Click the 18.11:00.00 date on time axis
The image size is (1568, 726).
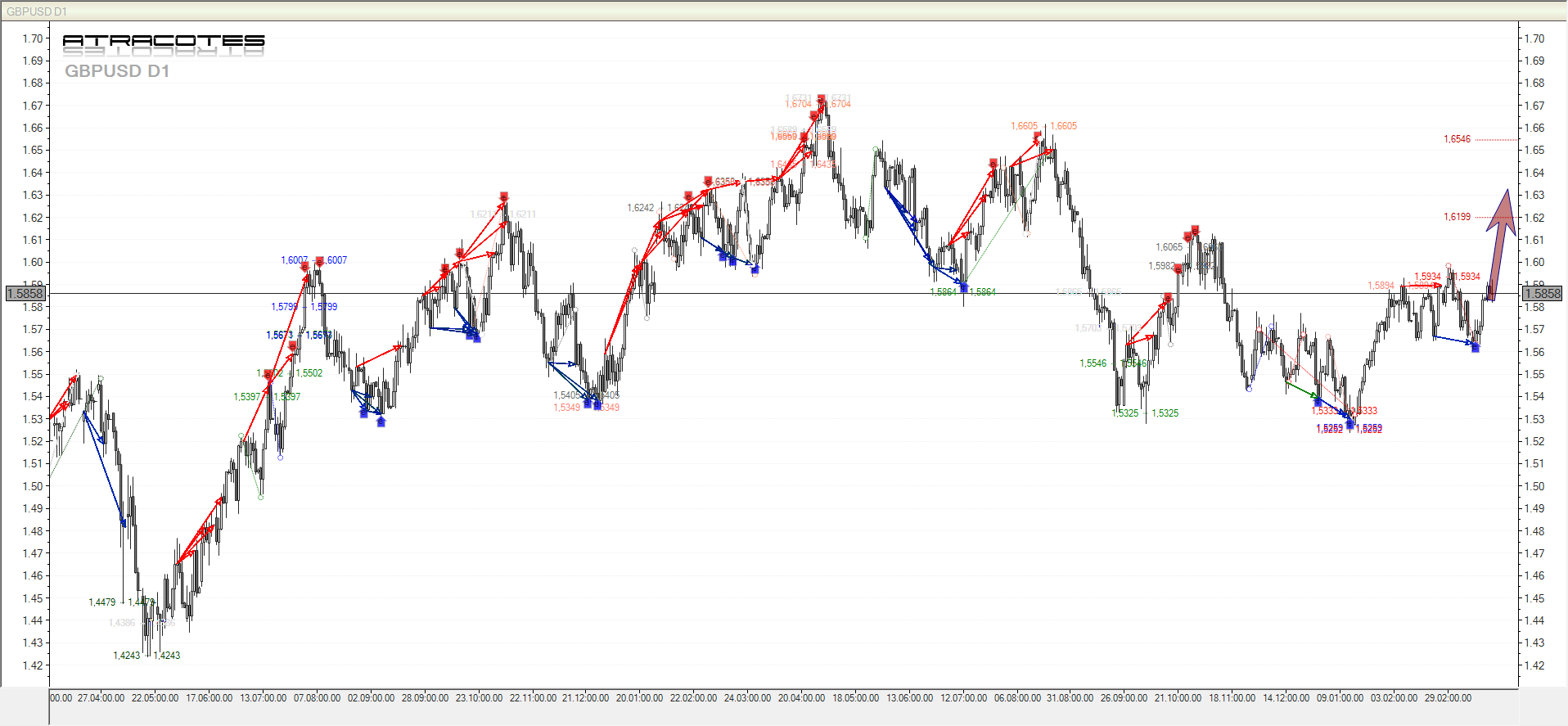[1232, 698]
